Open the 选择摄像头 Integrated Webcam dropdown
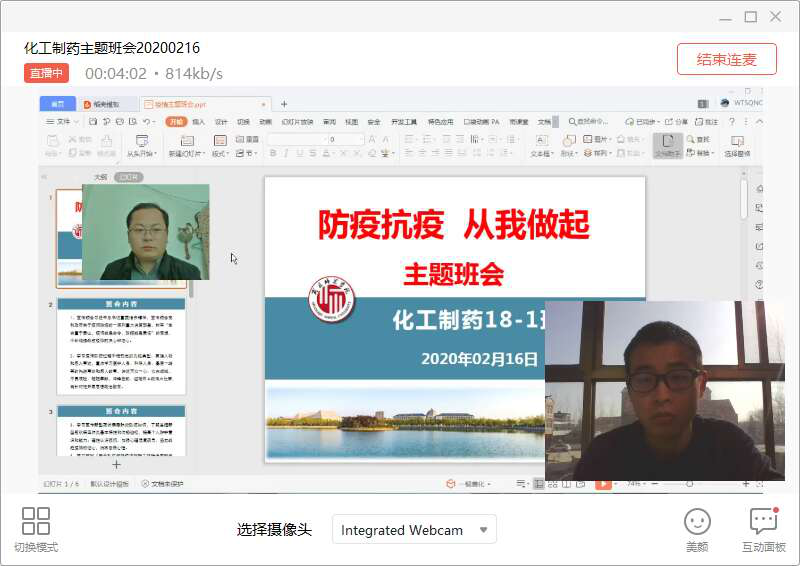This screenshot has width=800, height=566. (x=414, y=530)
